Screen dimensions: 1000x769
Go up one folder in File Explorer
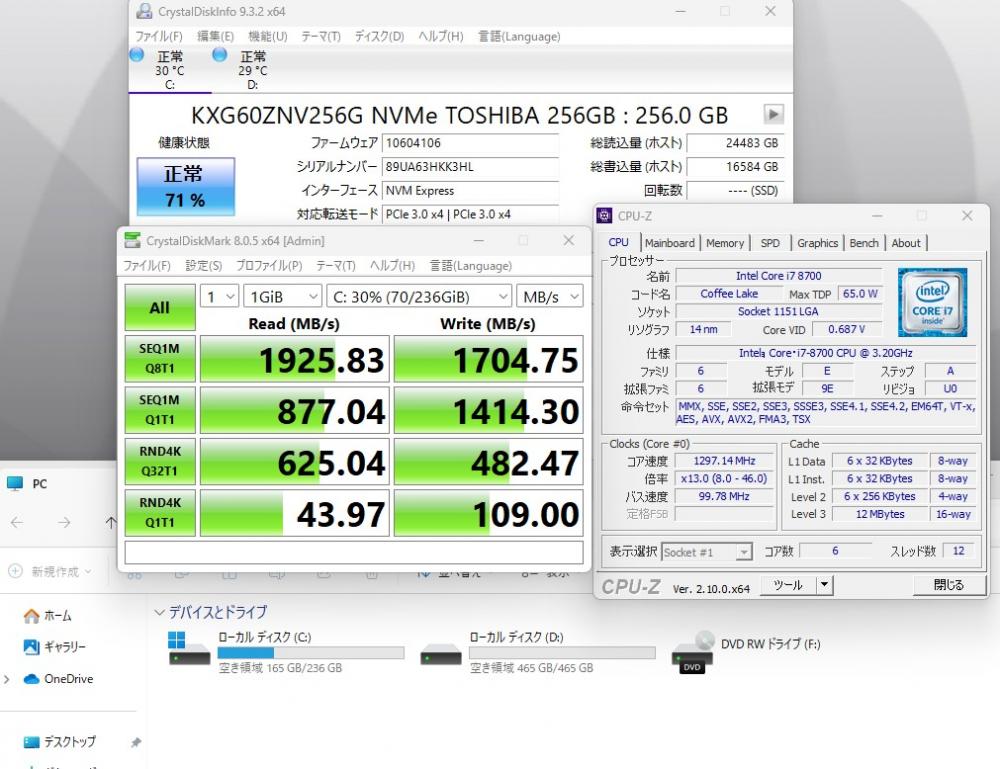click(x=110, y=523)
